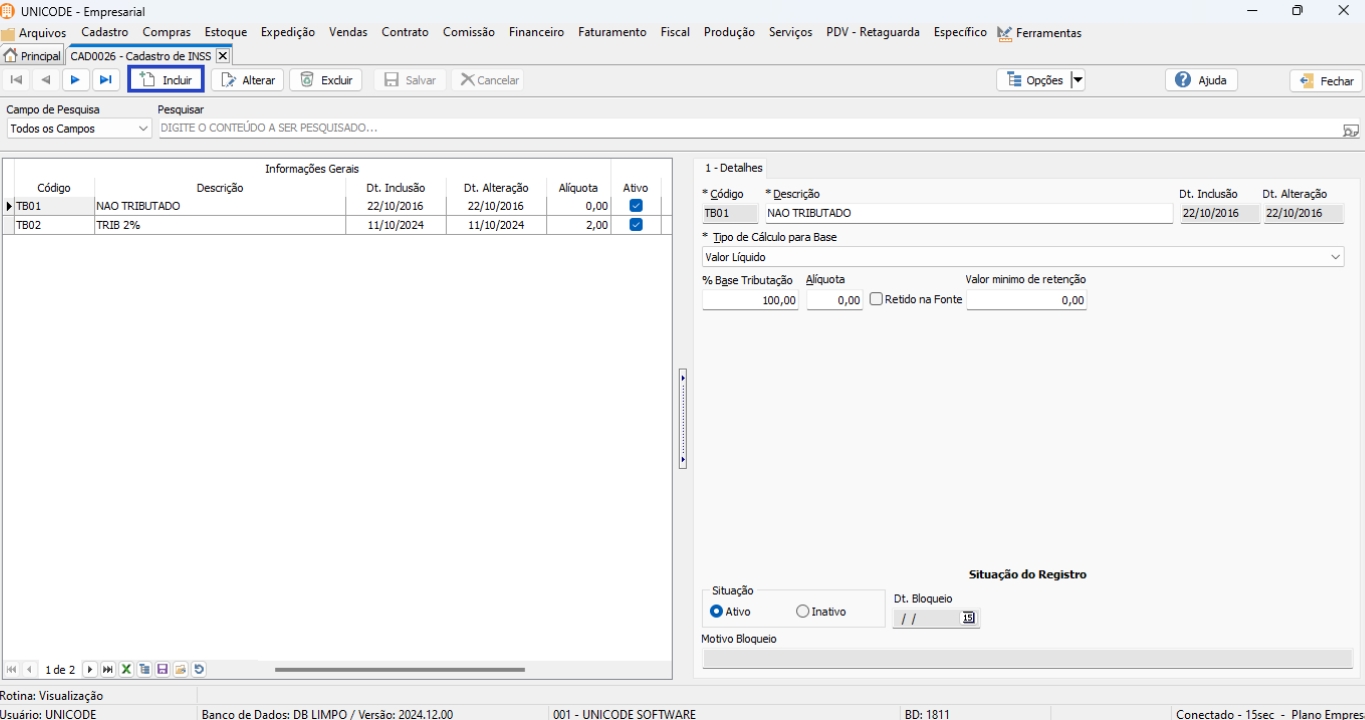This screenshot has height=720, width=1365.
Task: Click the Excluir button
Action: [x=326, y=80]
